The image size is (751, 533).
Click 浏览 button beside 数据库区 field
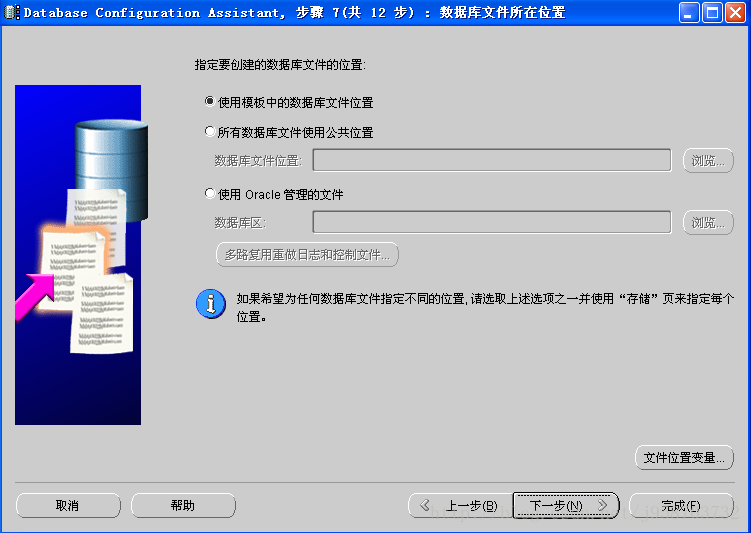pyautogui.click(x=708, y=223)
